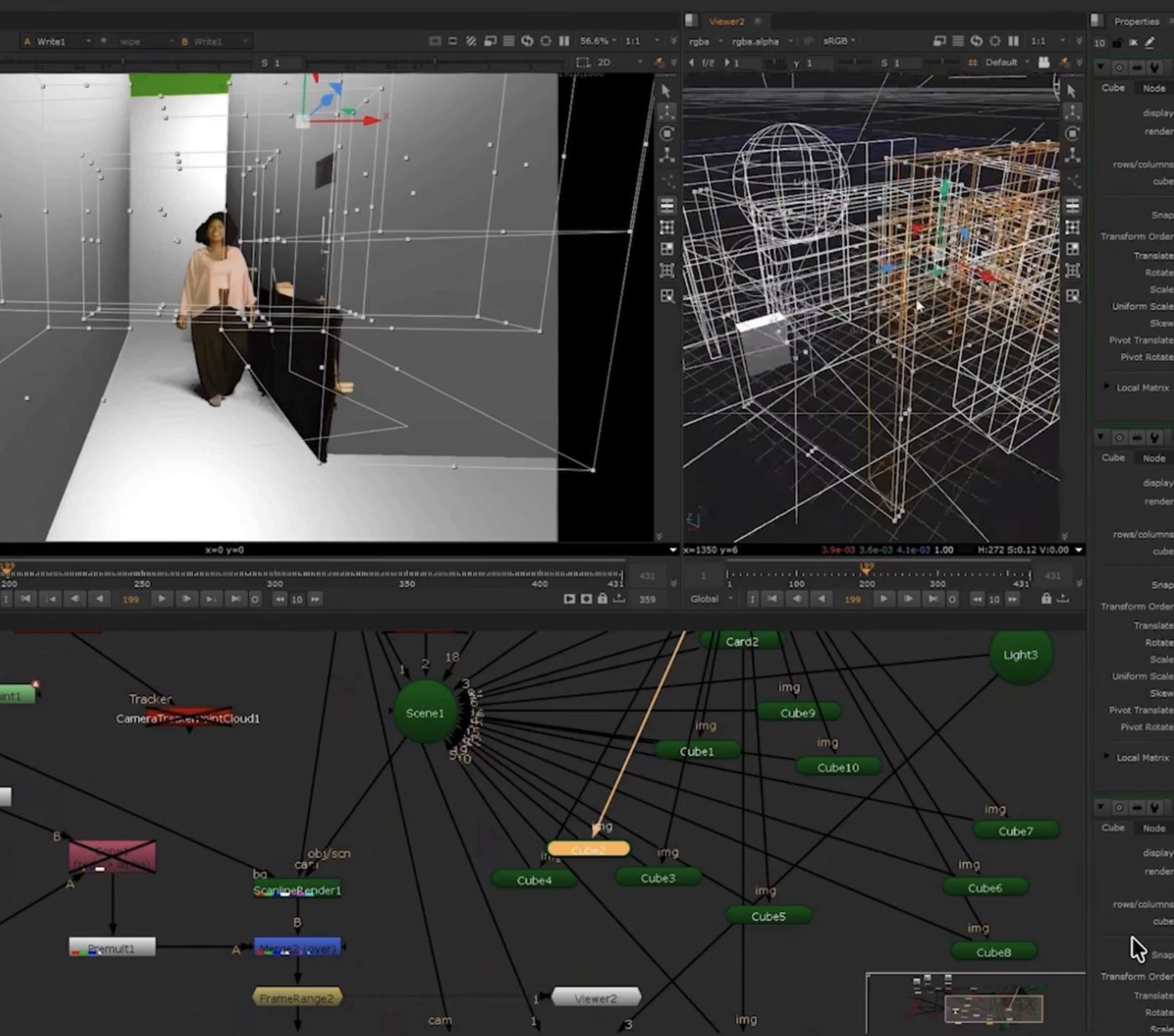The height and width of the screenshot is (1036, 1174).
Task: Open the Properties panel tab
Action: 1137,22
